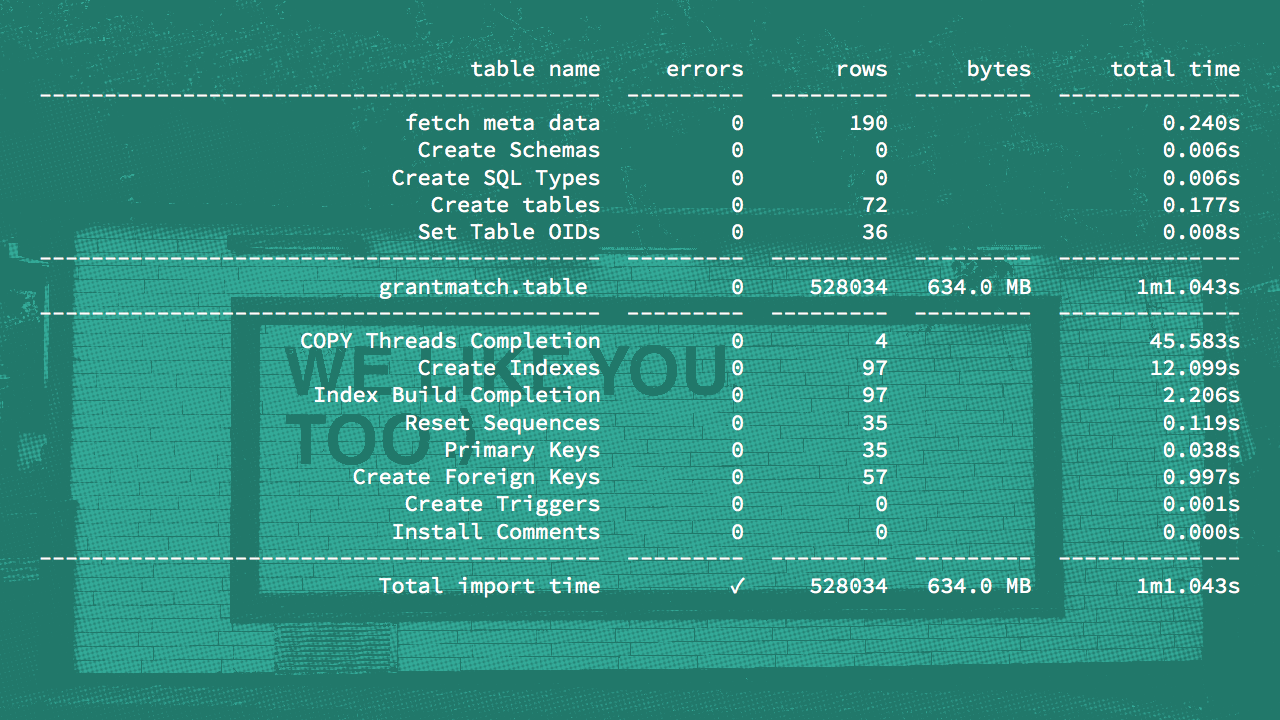Click the 'Index Build Completion' label
Image resolution: width=1280 pixels, height=720 pixels.
456,395
